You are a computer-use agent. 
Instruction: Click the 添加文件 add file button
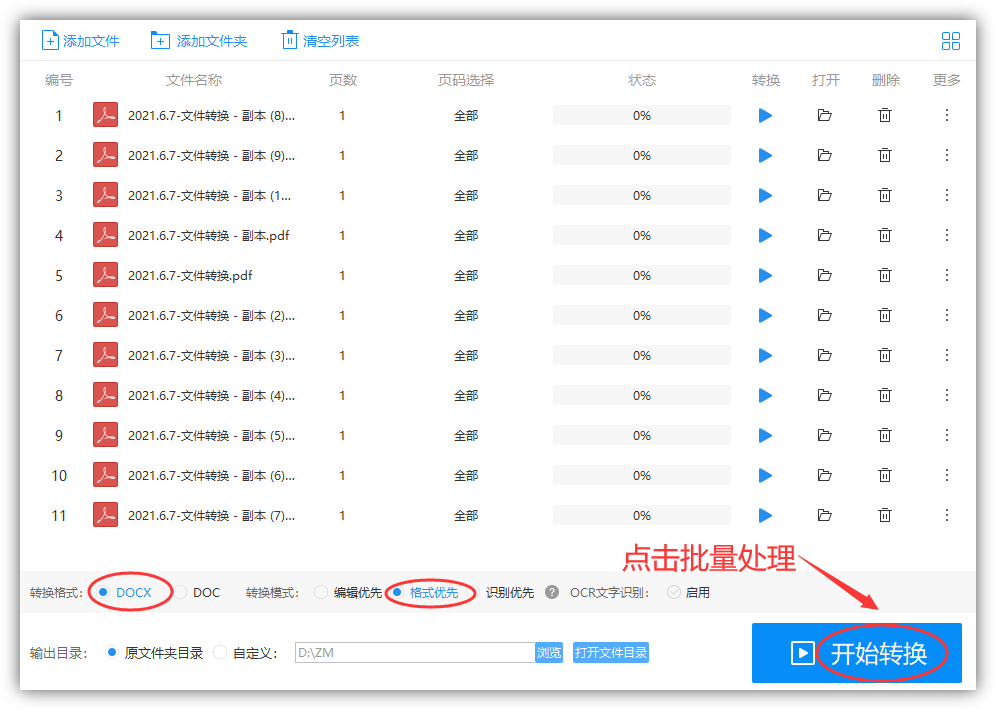pos(80,41)
